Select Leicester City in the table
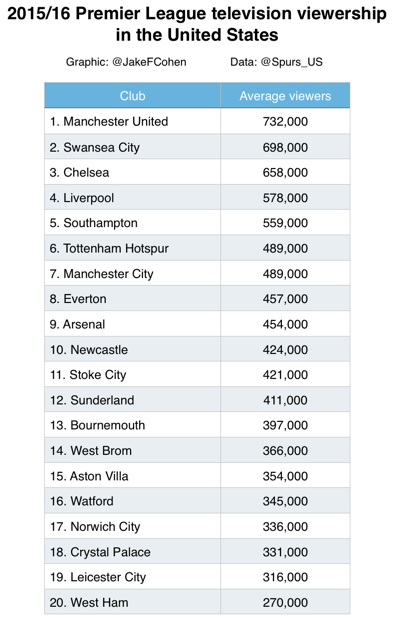 coord(108,577)
